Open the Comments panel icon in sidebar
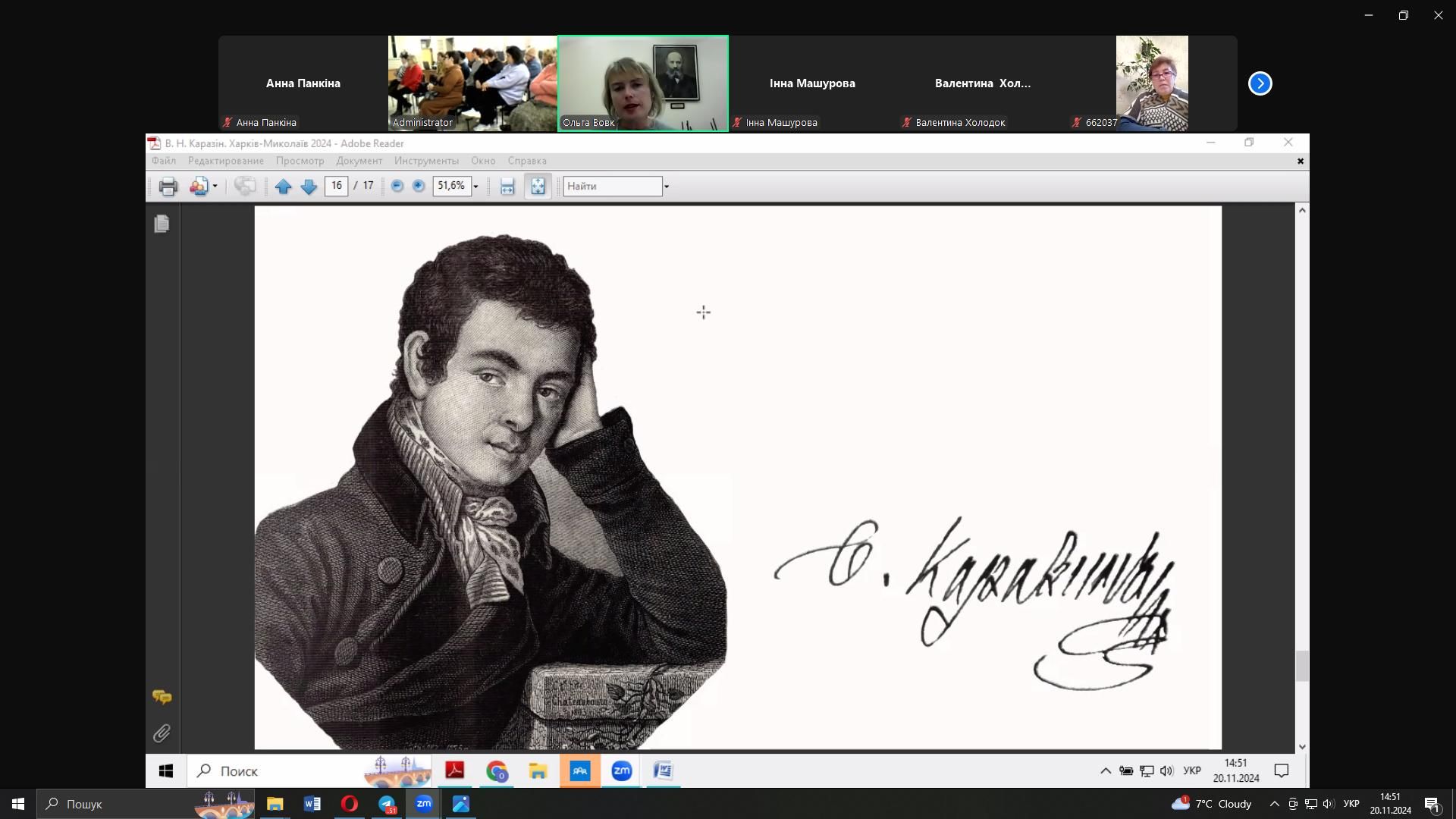This screenshot has height=819, width=1456. (162, 697)
